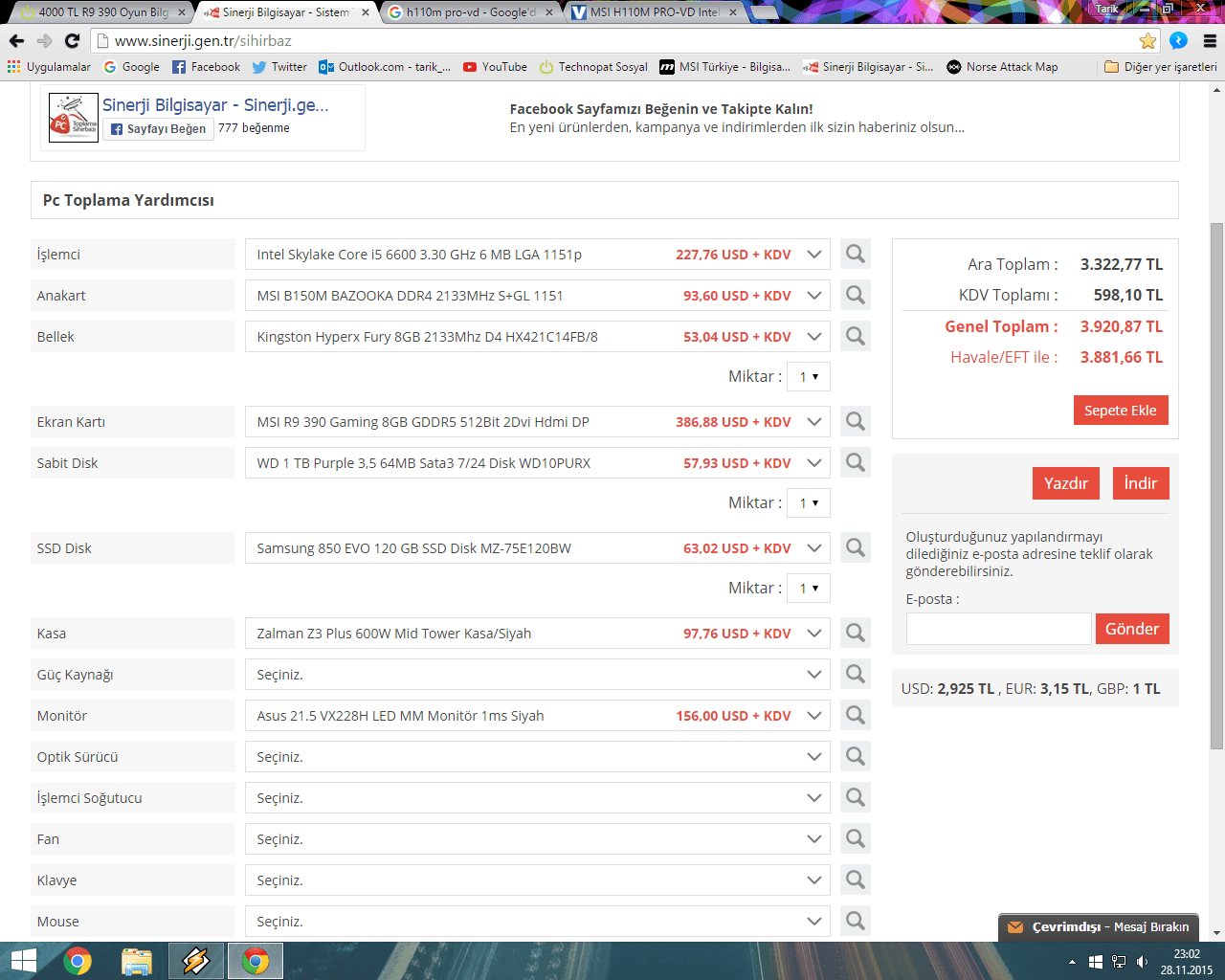Click the volume icon in system tray

coord(1142,961)
